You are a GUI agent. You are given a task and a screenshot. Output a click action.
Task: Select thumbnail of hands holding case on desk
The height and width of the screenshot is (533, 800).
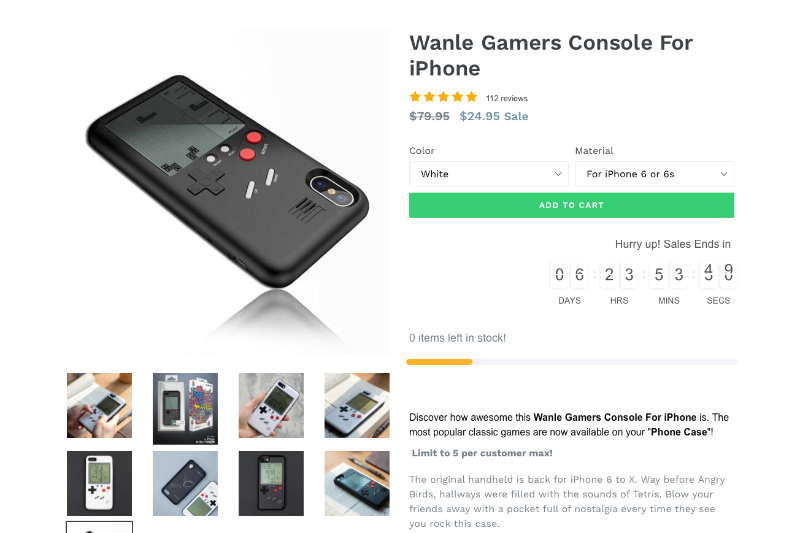pyautogui.click(x=99, y=405)
